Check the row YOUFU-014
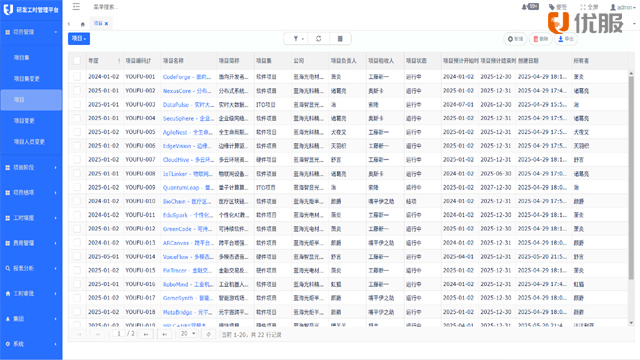Viewport: 640px width, 360px height. (77, 256)
